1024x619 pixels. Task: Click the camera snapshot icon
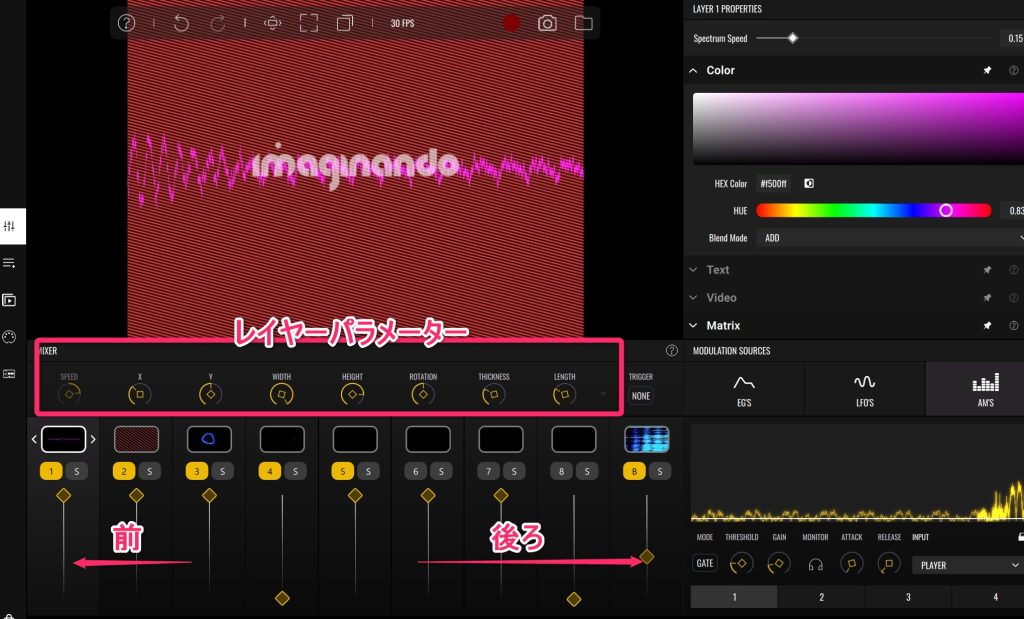click(x=547, y=23)
